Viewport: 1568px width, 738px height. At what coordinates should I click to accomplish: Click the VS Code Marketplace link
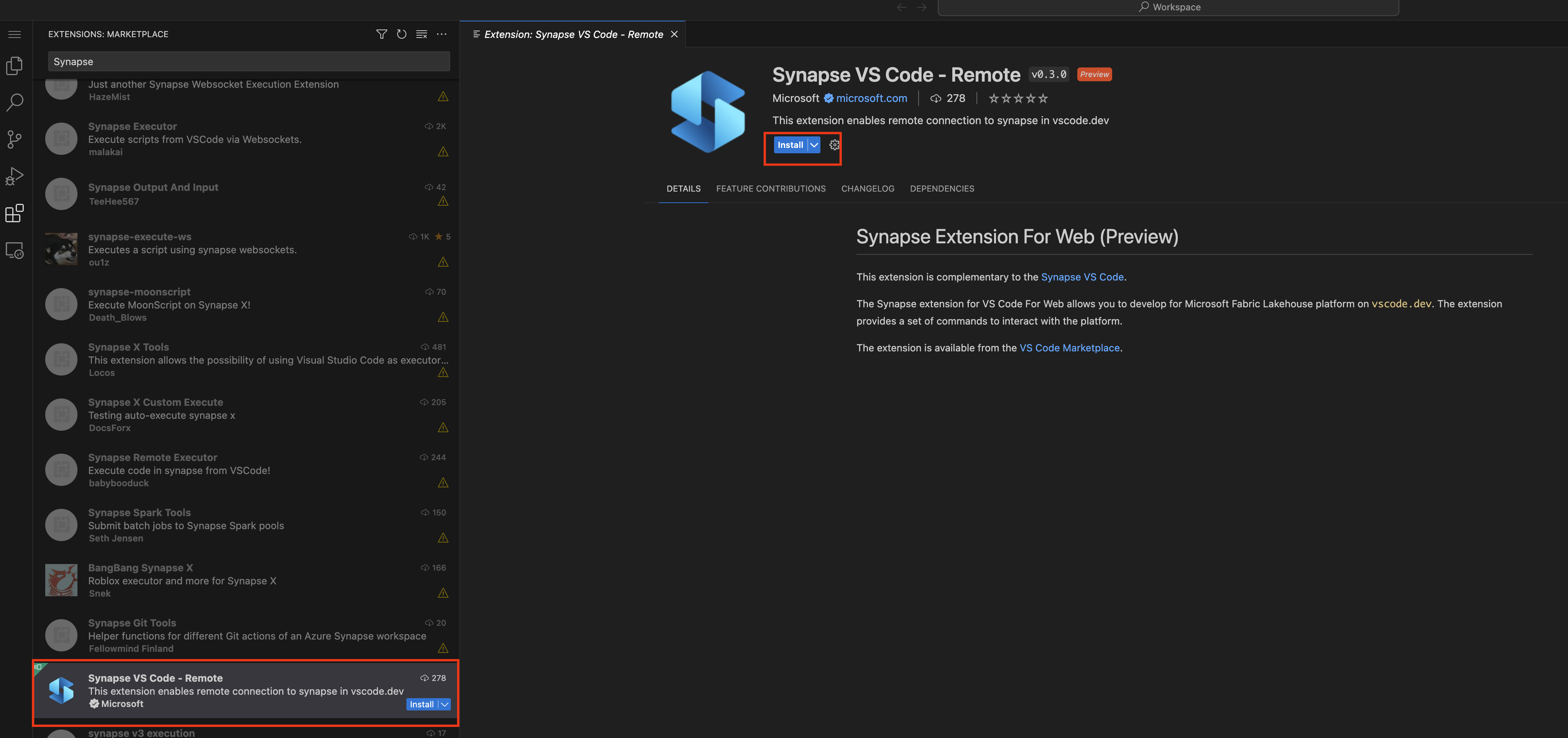point(1069,347)
